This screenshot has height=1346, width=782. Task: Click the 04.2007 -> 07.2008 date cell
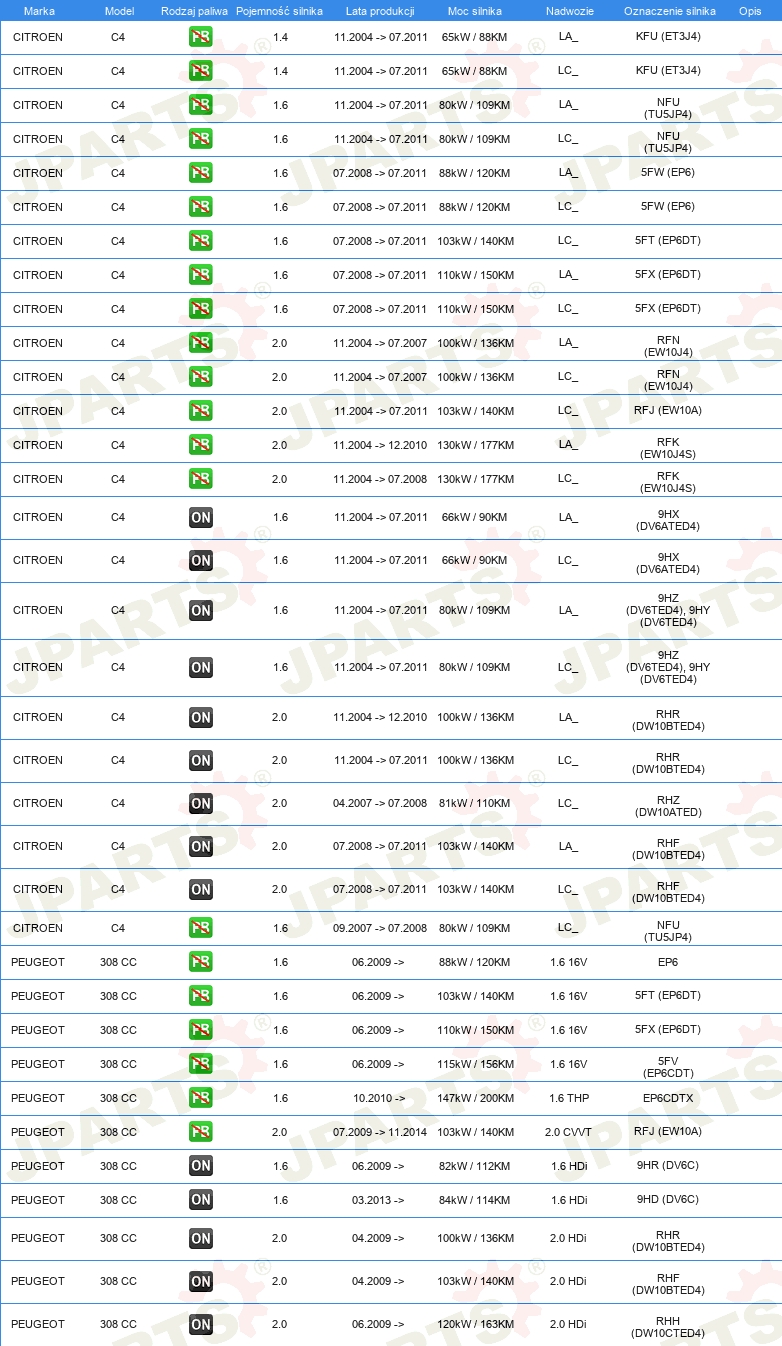(380, 803)
